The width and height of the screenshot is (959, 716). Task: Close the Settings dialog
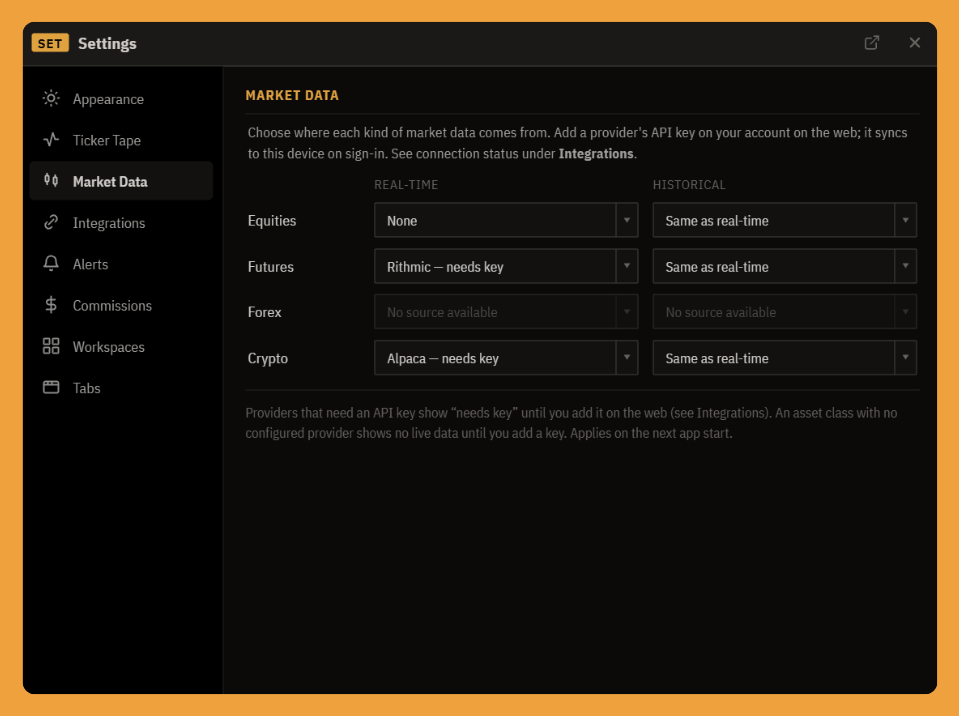click(x=914, y=43)
